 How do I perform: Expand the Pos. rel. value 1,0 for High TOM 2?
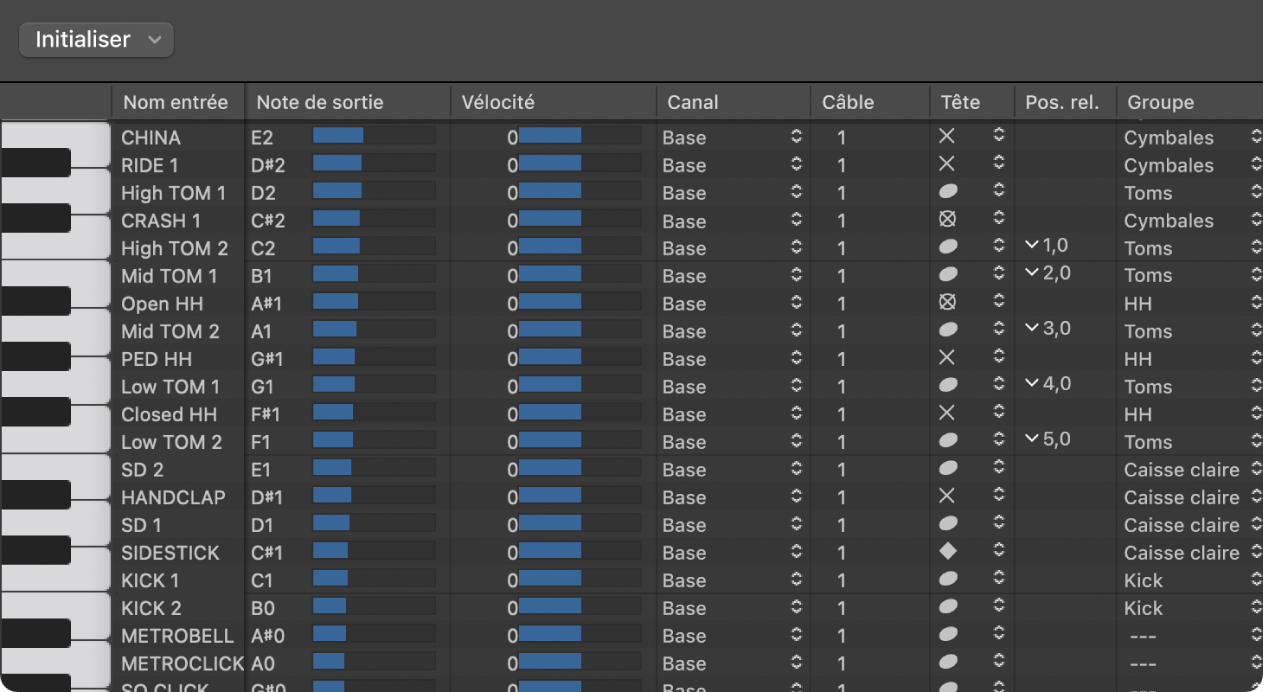tap(1048, 246)
